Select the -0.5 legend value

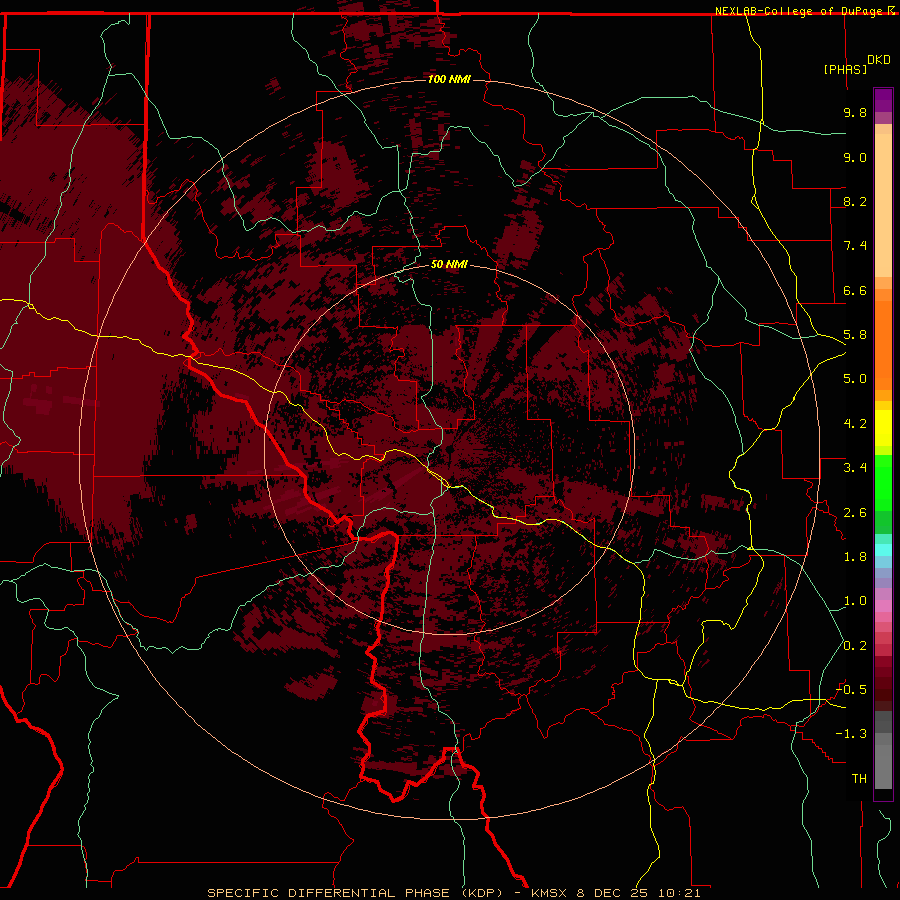851,690
